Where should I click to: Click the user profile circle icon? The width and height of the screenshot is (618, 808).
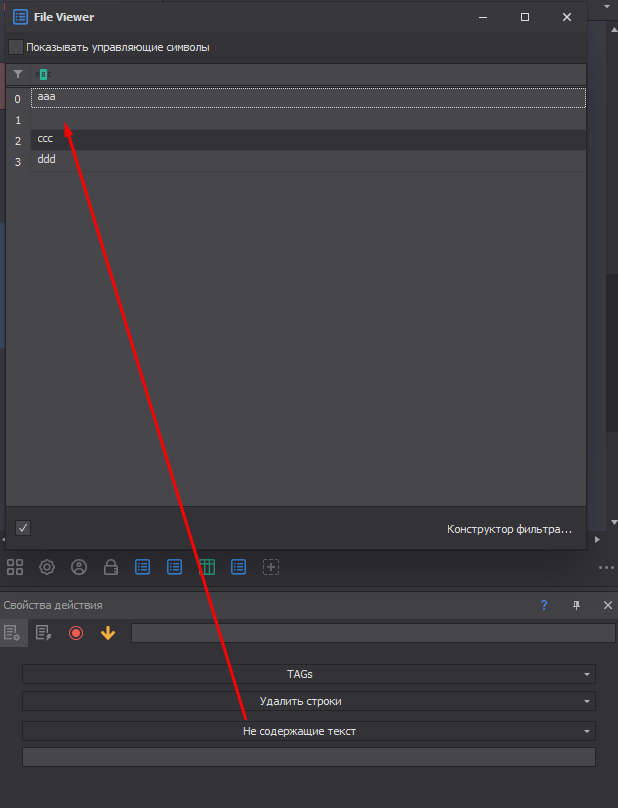pos(79,567)
